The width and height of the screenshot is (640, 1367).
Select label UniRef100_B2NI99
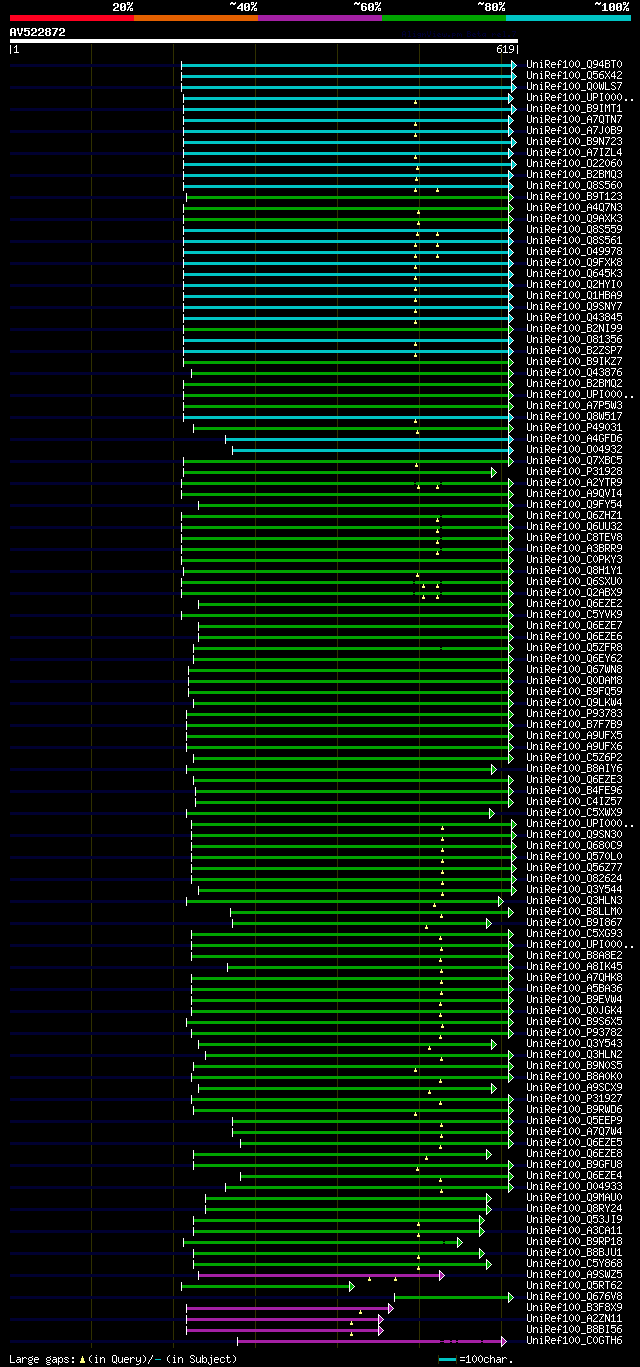pyautogui.click(x=574, y=329)
